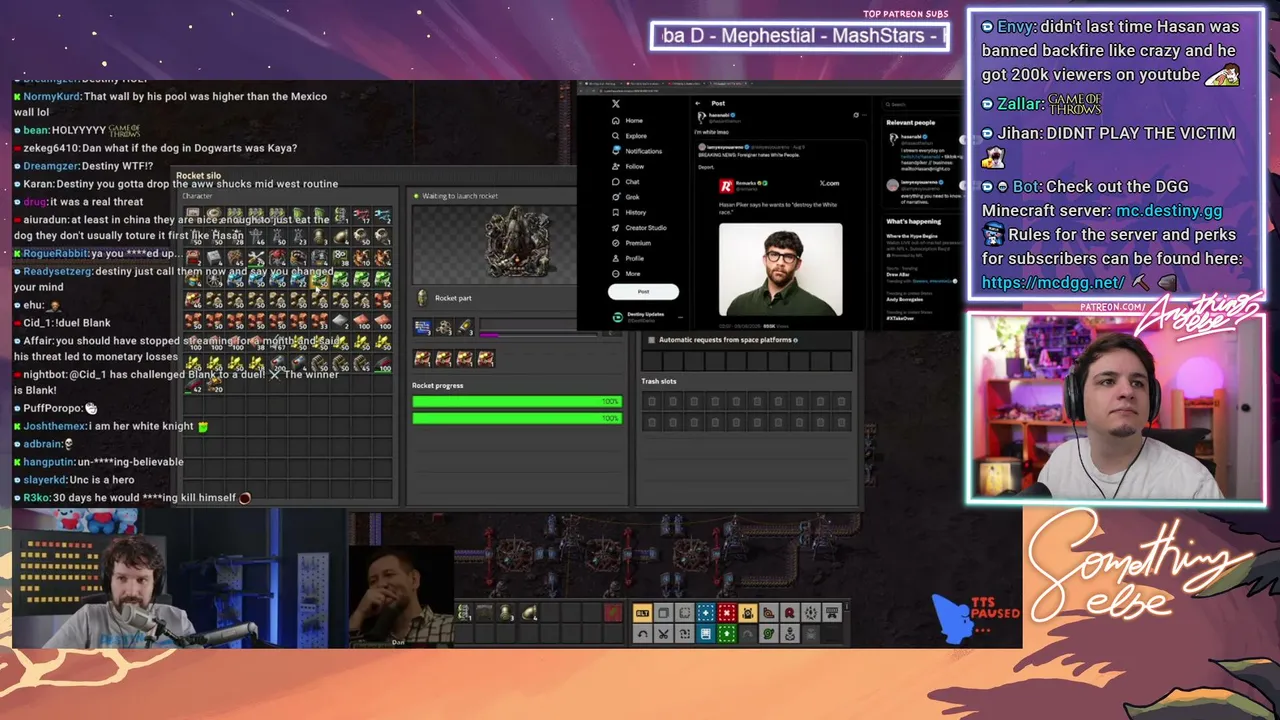The width and height of the screenshot is (1280, 720).
Task: Click the Grok icon on hasanabi's post
Action: (x=856, y=115)
